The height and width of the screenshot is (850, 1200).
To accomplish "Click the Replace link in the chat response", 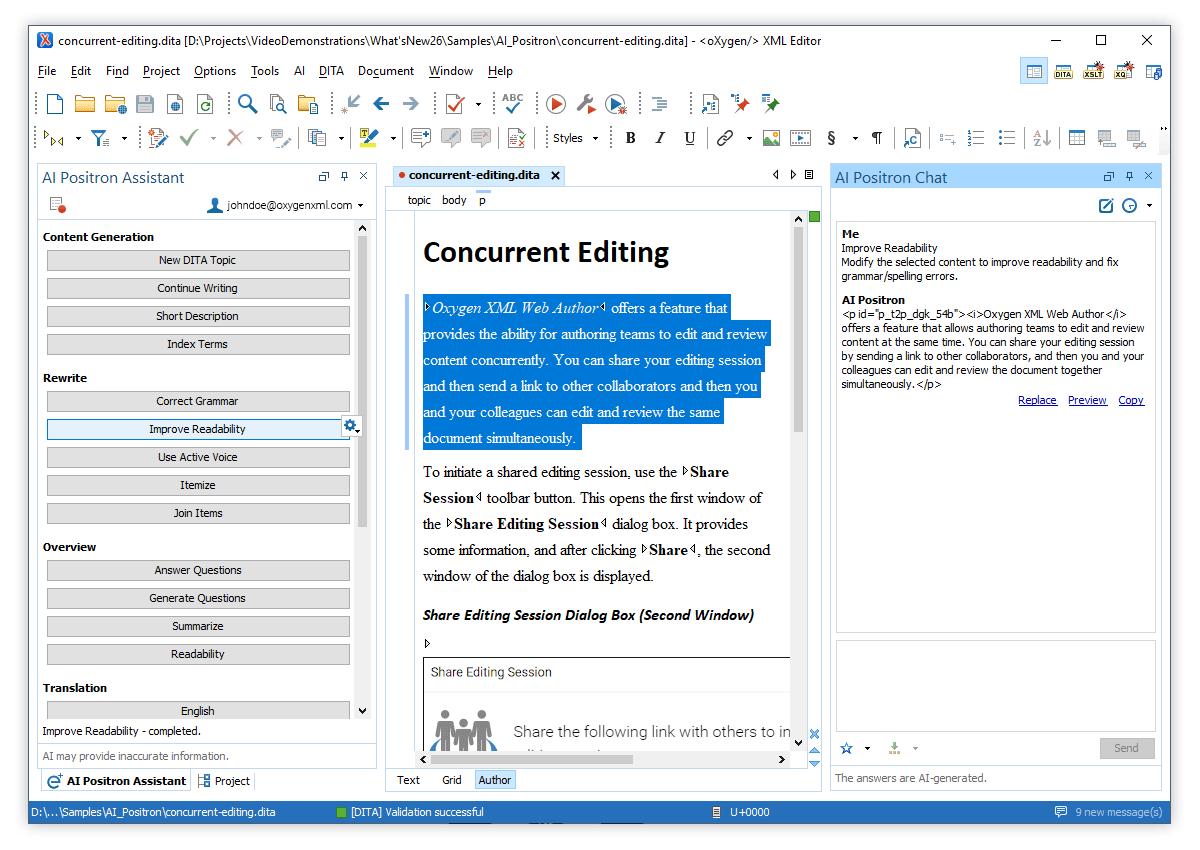I will (x=1037, y=400).
